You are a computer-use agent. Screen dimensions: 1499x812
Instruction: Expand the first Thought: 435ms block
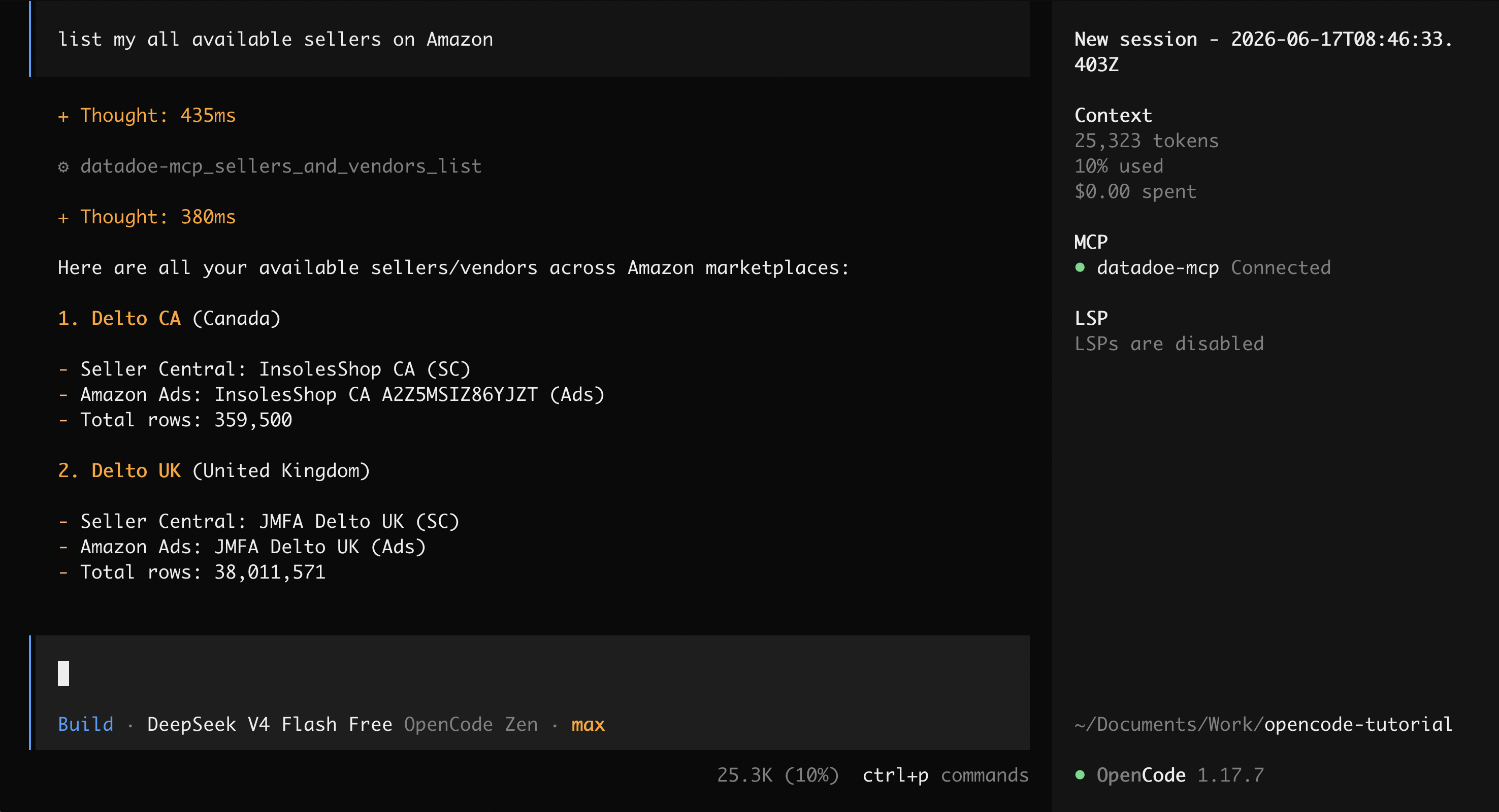coord(147,115)
